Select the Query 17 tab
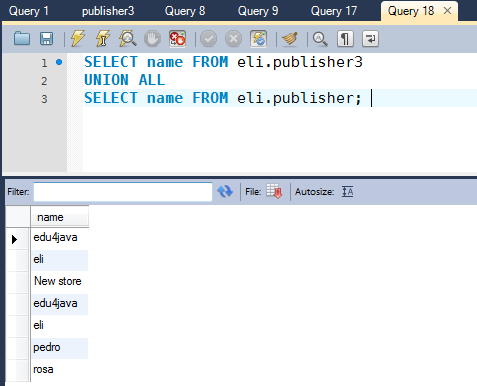 pos(334,11)
